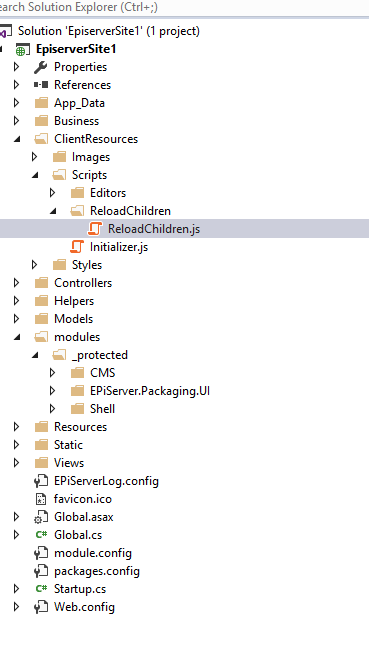Click the Controllers folder icon
The width and height of the screenshot is (369, 672).
pos(41,283)
